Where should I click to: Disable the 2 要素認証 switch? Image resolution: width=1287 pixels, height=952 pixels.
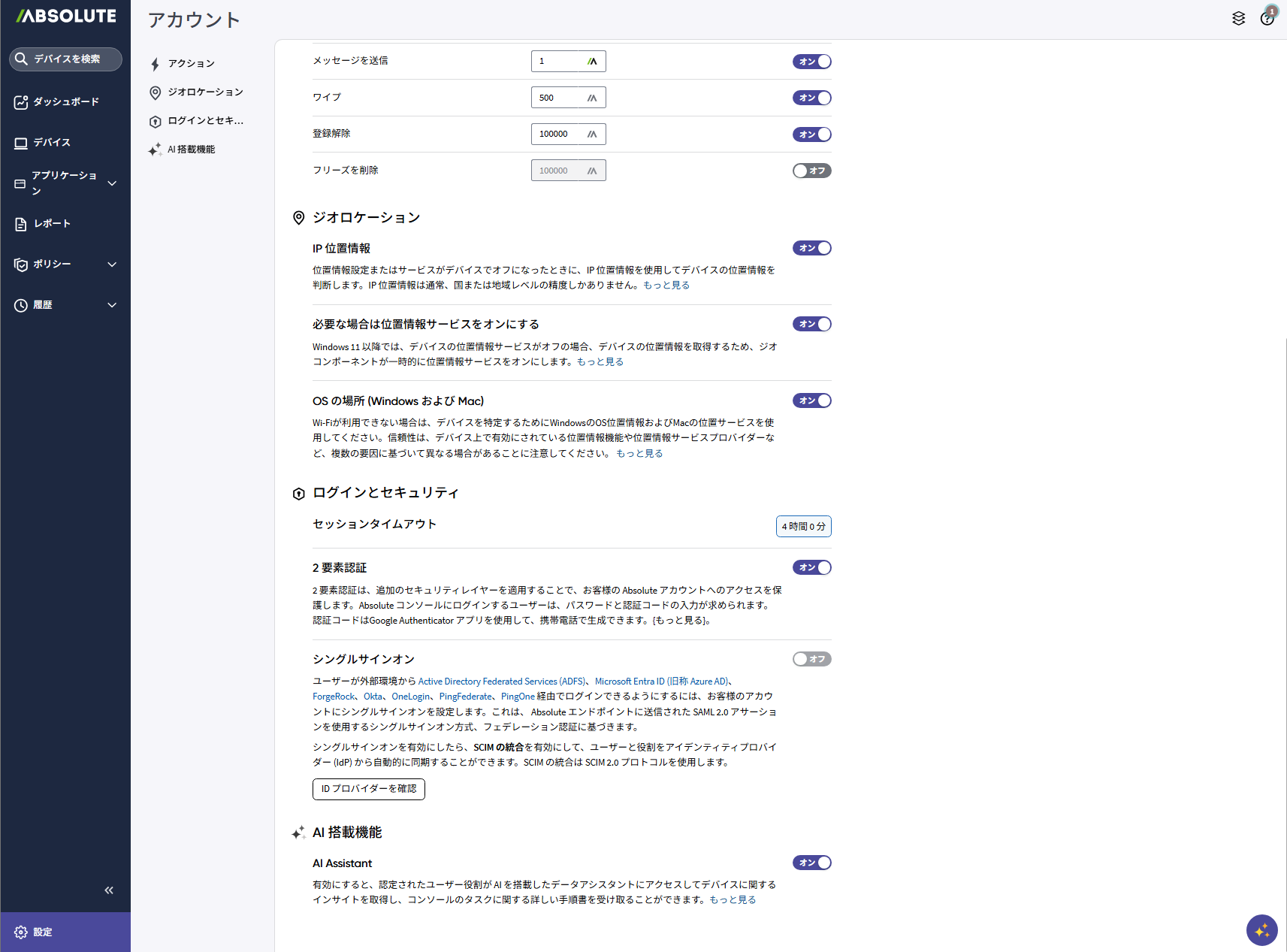pyautogui.click(x=812, y=567)
